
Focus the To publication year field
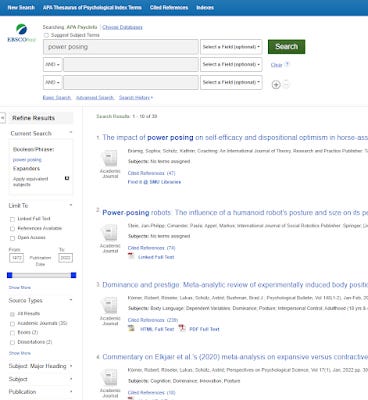pyautogui.click(x=65, y=258)
